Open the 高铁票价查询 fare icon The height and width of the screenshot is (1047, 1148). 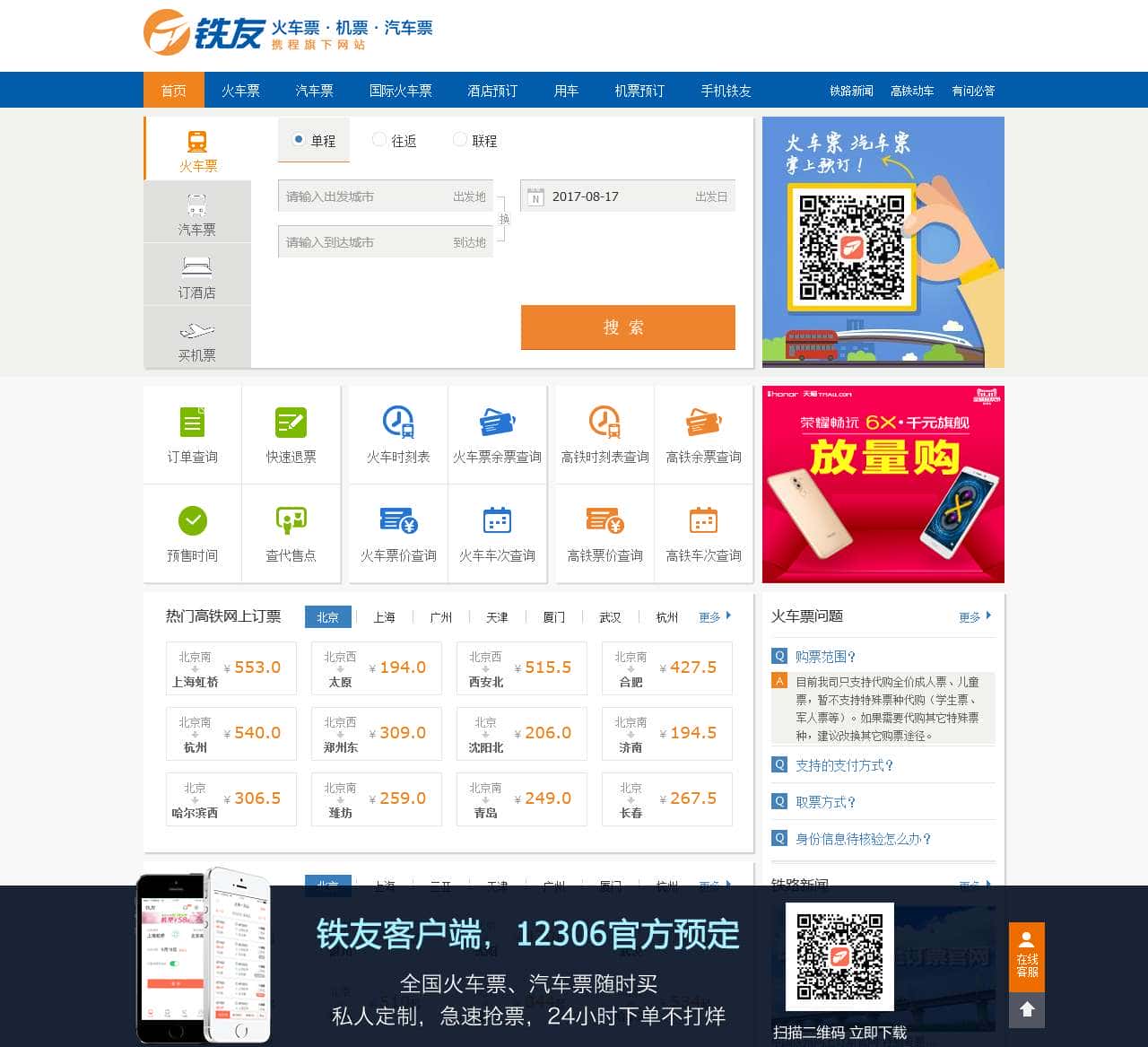pyautogui.click(x=604, y=520)
